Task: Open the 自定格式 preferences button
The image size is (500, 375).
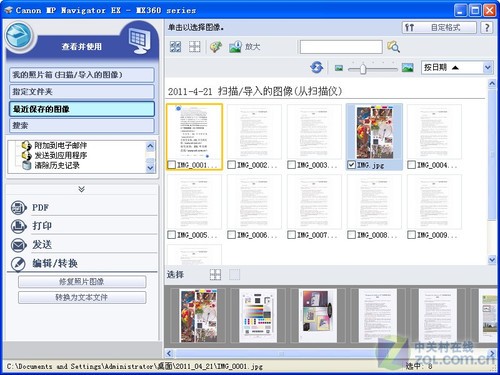Action: (439, 28)
